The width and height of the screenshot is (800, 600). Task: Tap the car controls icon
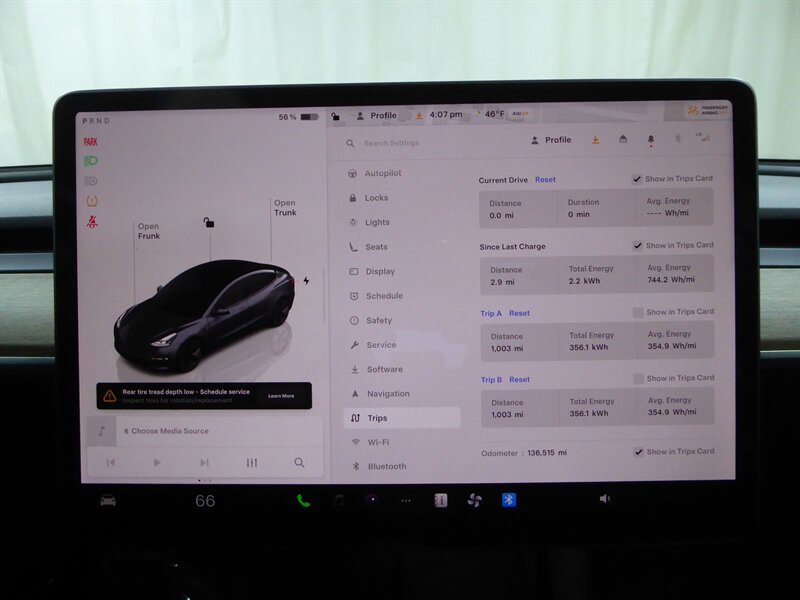(108, 501)
